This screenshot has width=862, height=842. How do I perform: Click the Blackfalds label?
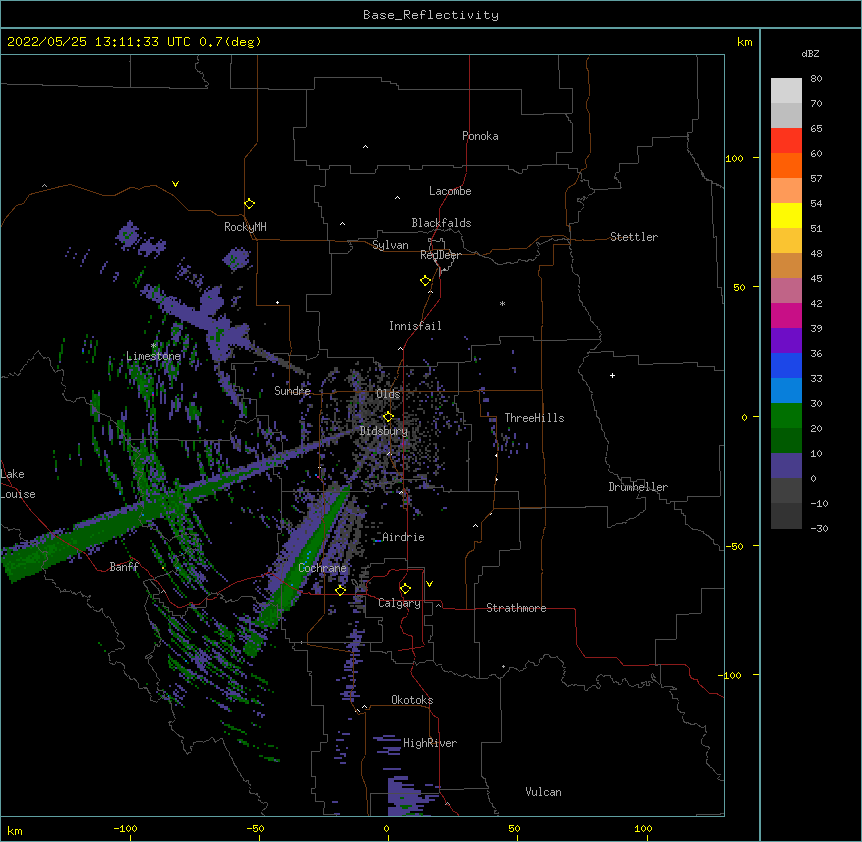441,223
